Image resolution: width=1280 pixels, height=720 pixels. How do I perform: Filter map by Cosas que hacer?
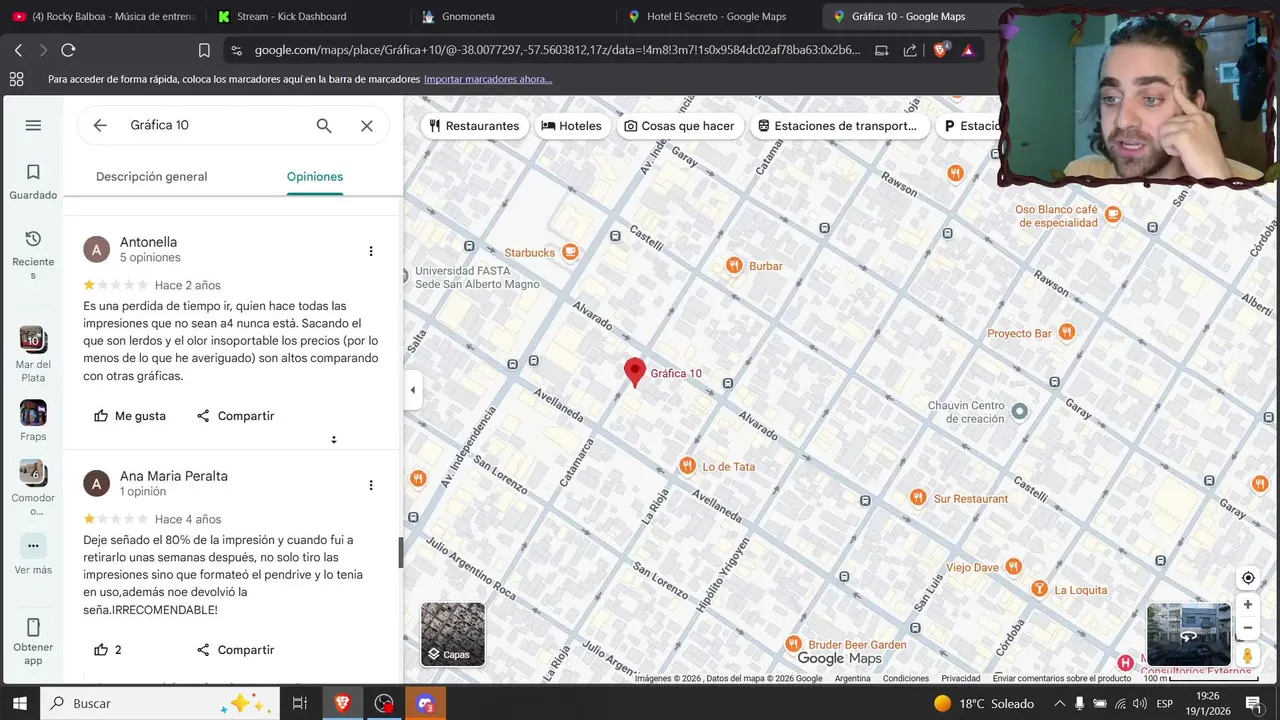[679, 126]
